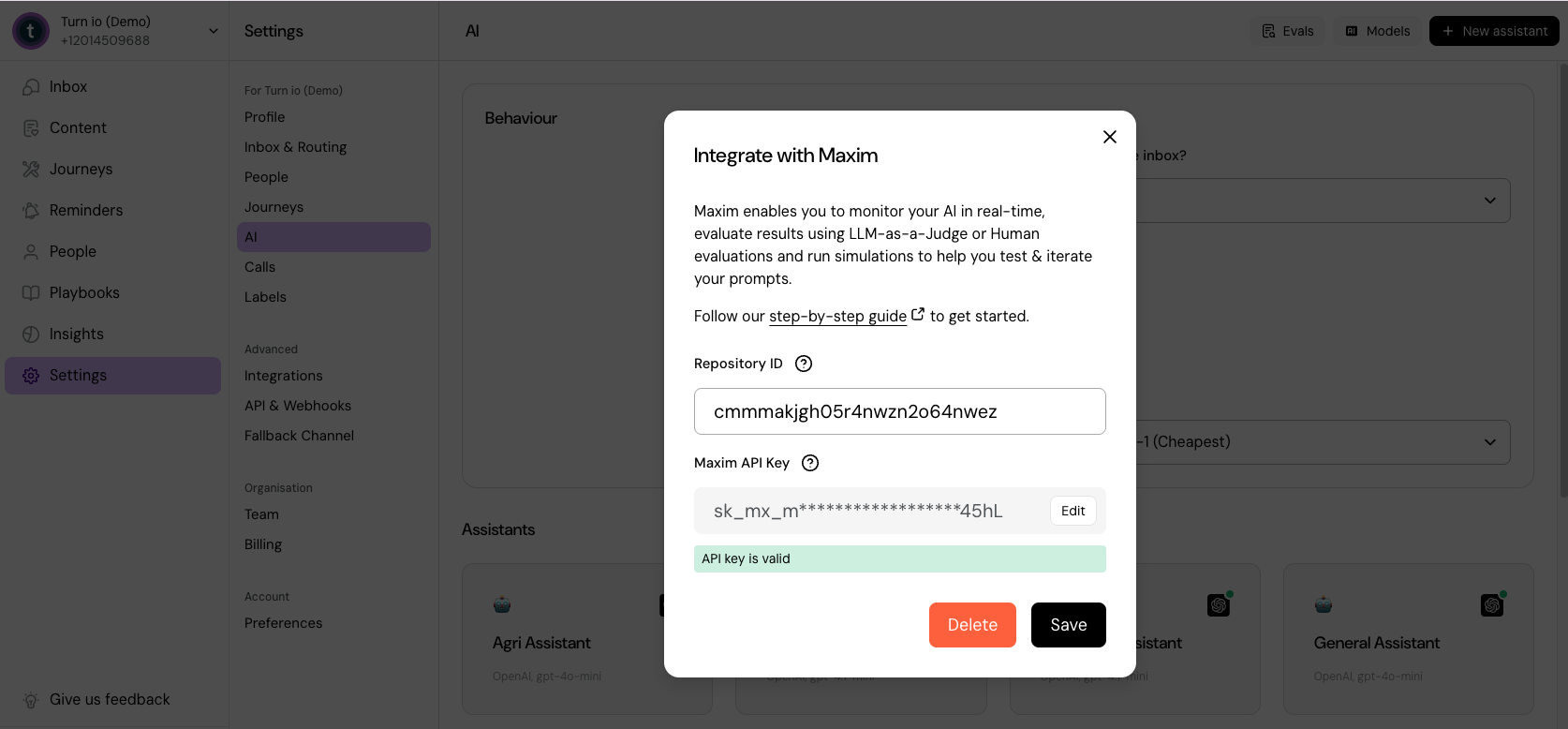Click the Save button
The height and width of the screenshot is (729, 1568).
point(1068,625)
